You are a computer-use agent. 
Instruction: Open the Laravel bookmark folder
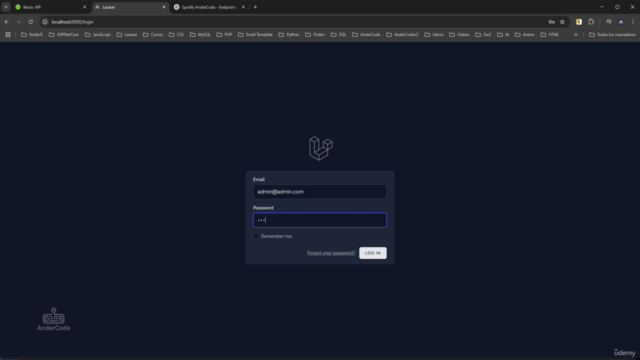(x=127, y=35)
